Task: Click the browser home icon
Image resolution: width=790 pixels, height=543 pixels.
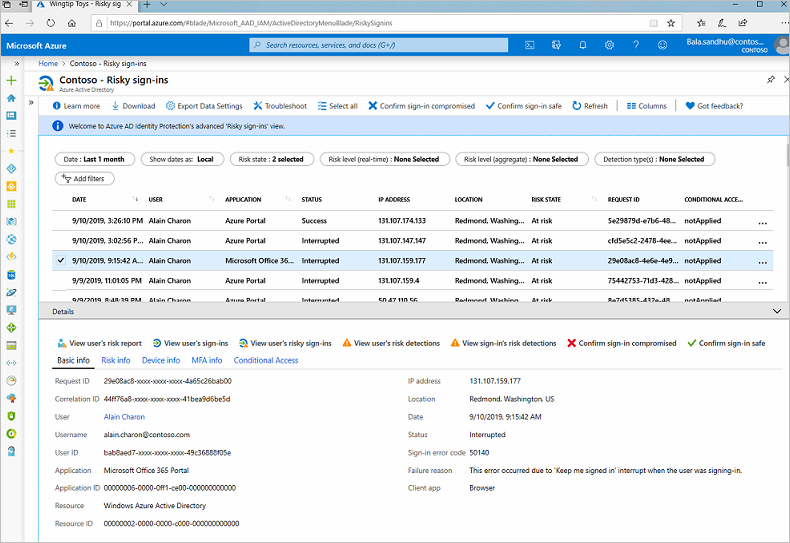Action: pyautogui.click(x=72, y=23)
